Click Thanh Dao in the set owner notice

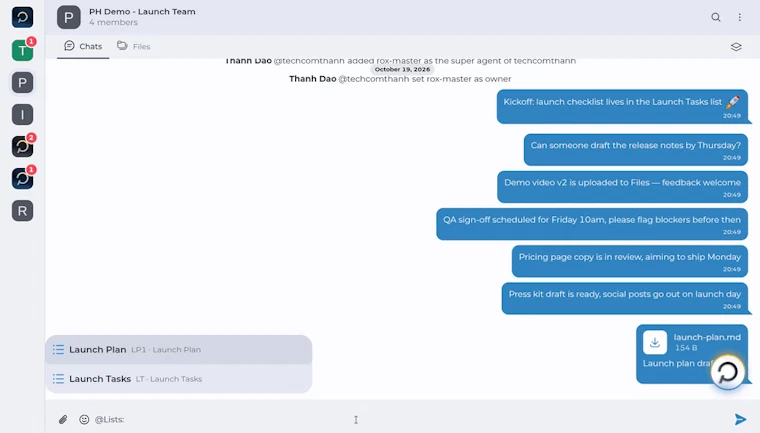coord(313,79)
